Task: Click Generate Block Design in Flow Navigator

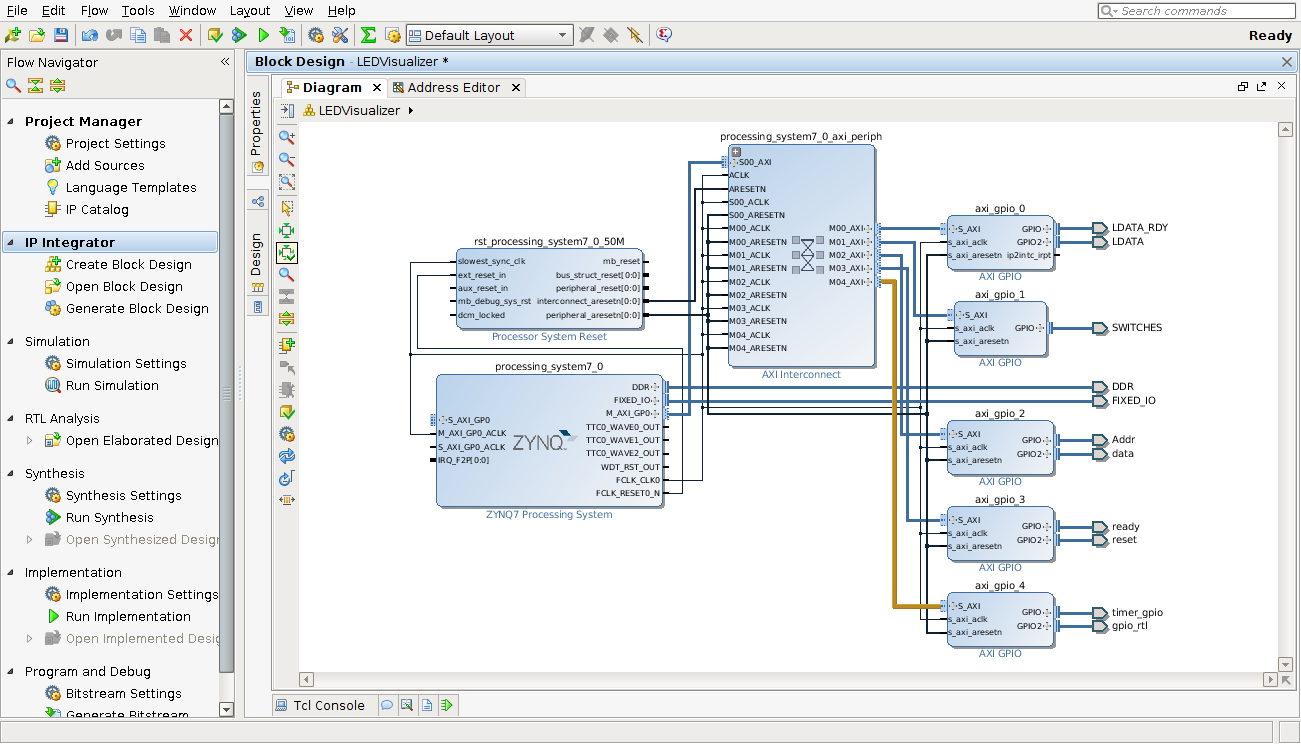Action: (x=137, y=308)
